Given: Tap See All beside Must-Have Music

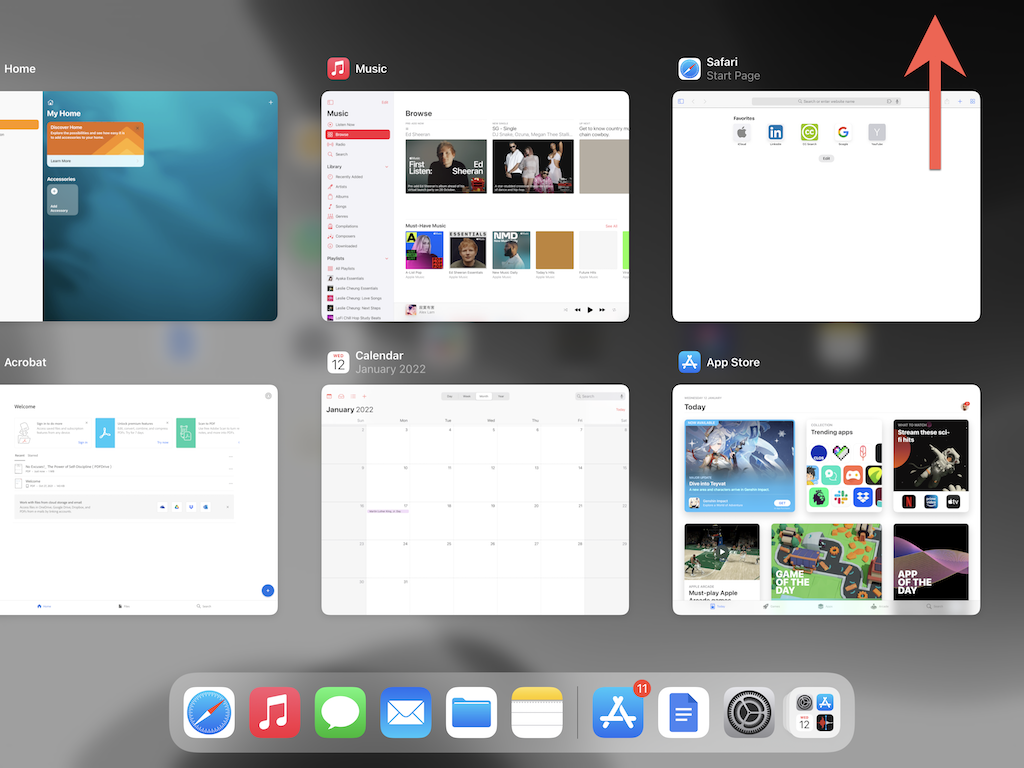Looking at the screenshot, I should pyautogui.click(x=612, y=227).
